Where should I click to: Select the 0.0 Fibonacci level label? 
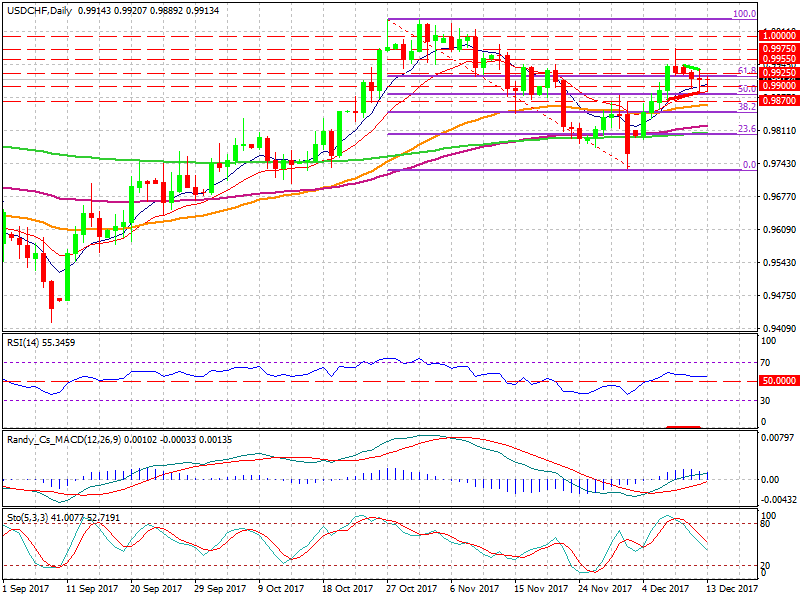click(747, 165)
